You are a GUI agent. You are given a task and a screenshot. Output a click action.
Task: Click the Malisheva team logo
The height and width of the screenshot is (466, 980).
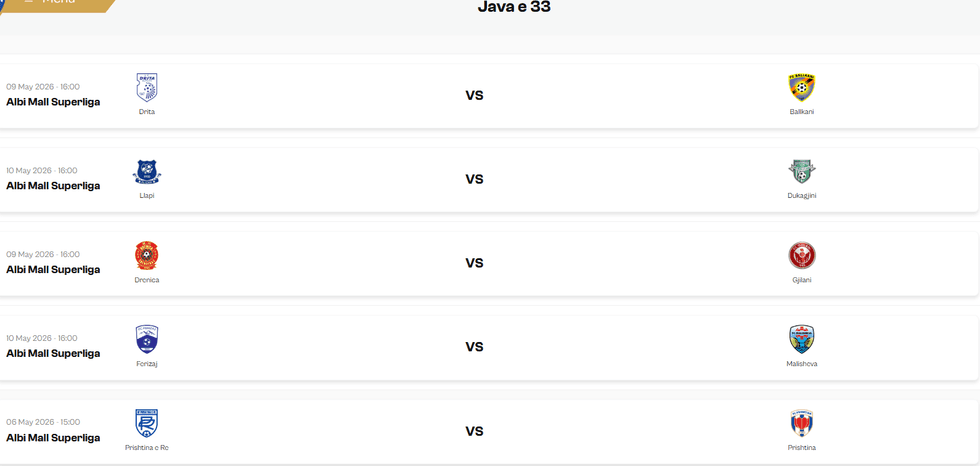[x=802, y=339]
